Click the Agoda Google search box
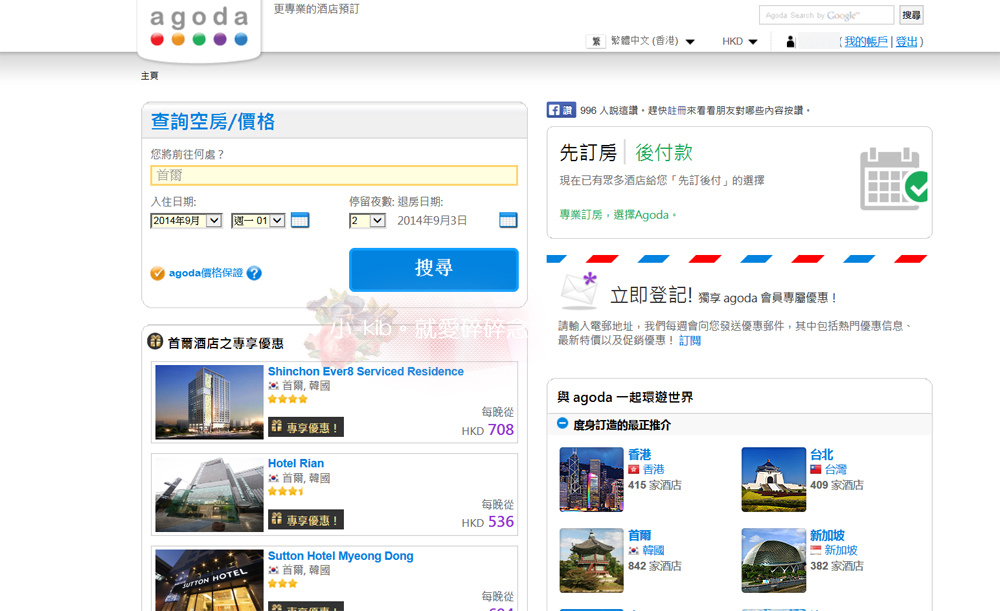 click(827, 15)
